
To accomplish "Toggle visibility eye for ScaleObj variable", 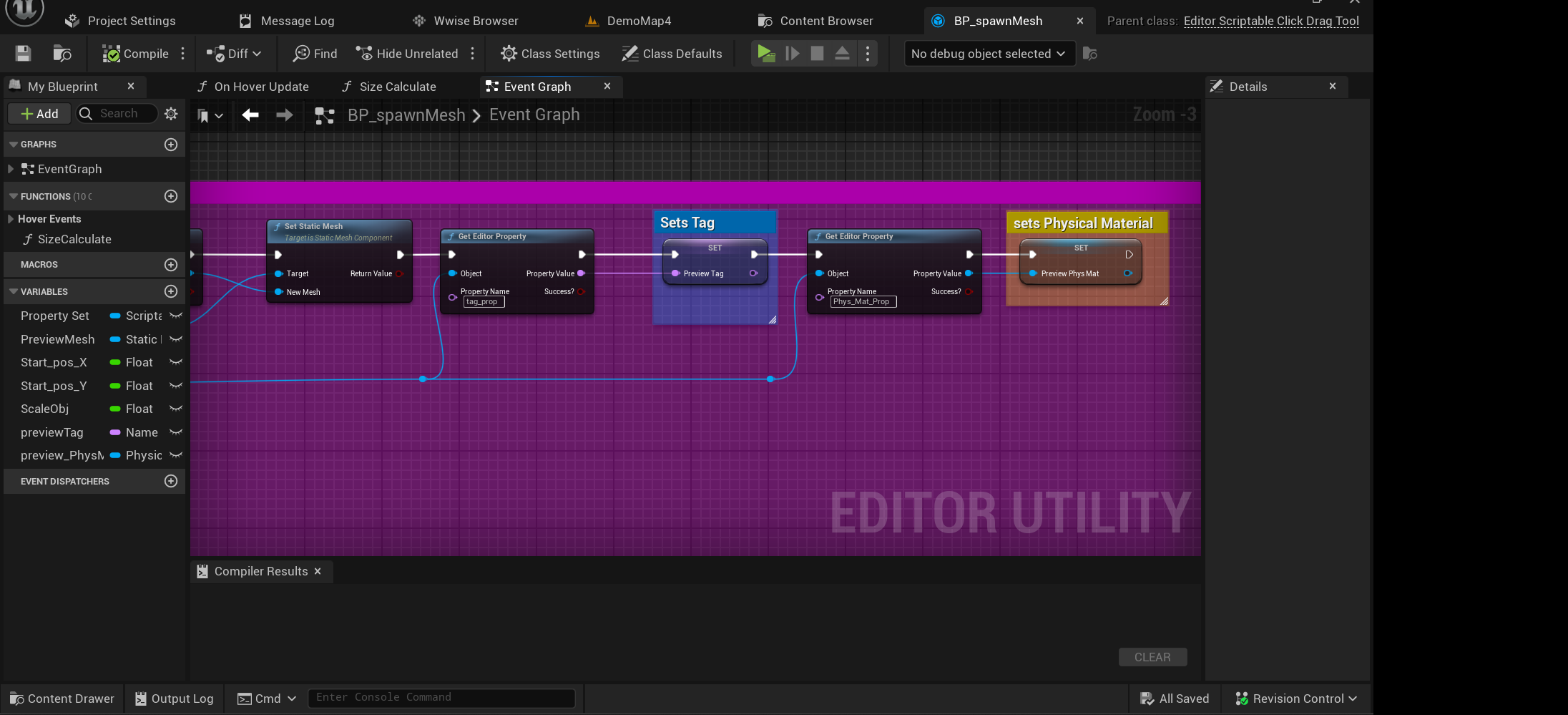I will point(176,409).
